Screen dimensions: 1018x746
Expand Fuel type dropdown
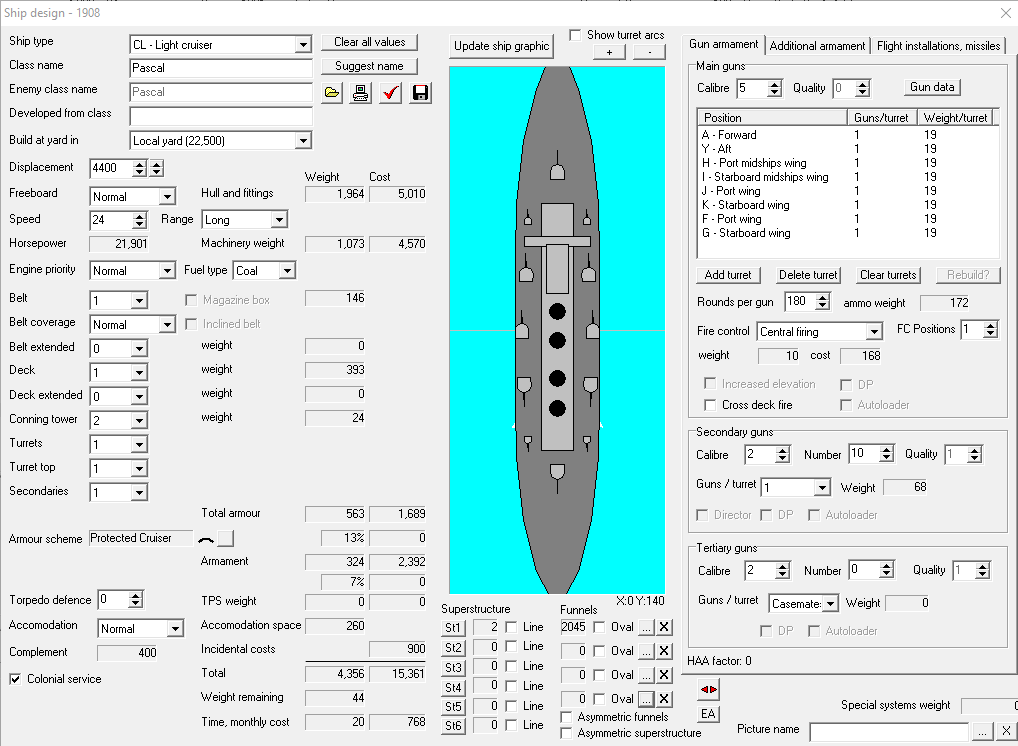pyautogui.click(x=288, y=271)
